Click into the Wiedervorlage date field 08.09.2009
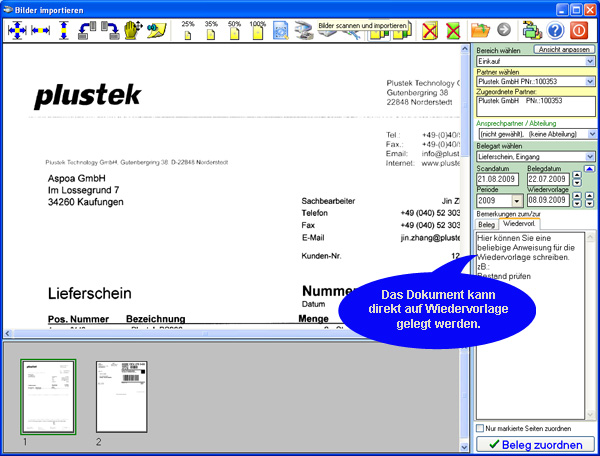The height and width of the screenshot is (456, 600). click(x=548, y=200)
